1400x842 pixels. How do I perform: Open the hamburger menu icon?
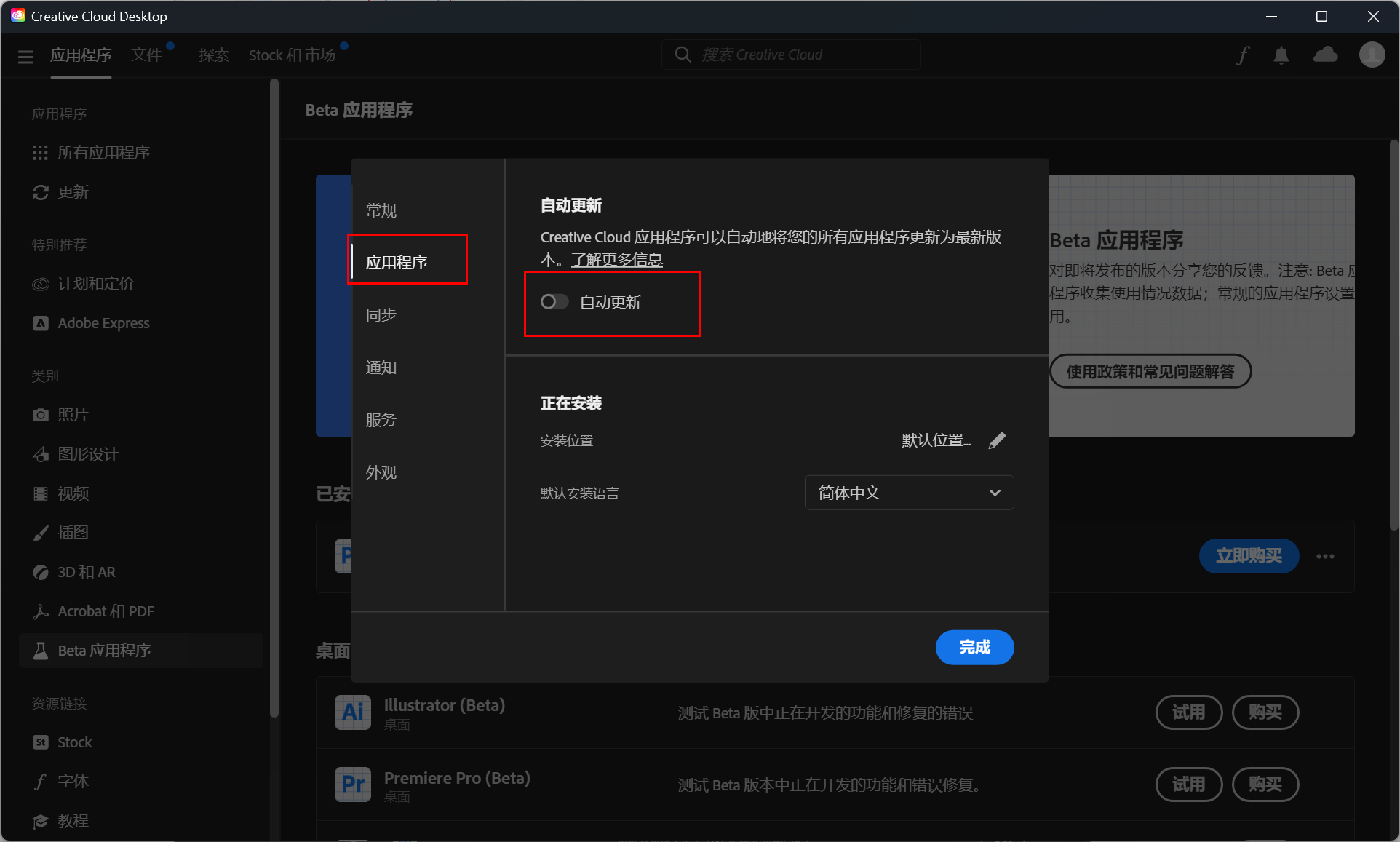tap(26, 56)
